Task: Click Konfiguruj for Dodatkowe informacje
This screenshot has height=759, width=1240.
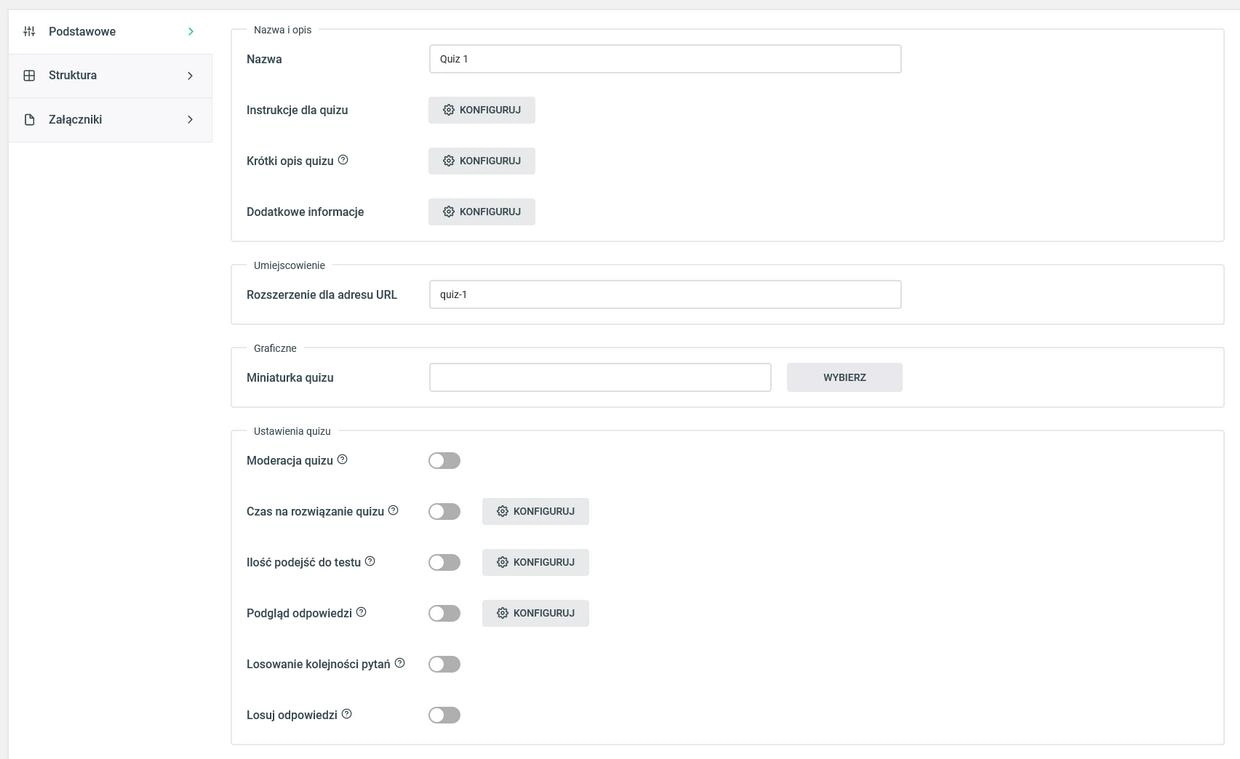Action: pos(482,212)
